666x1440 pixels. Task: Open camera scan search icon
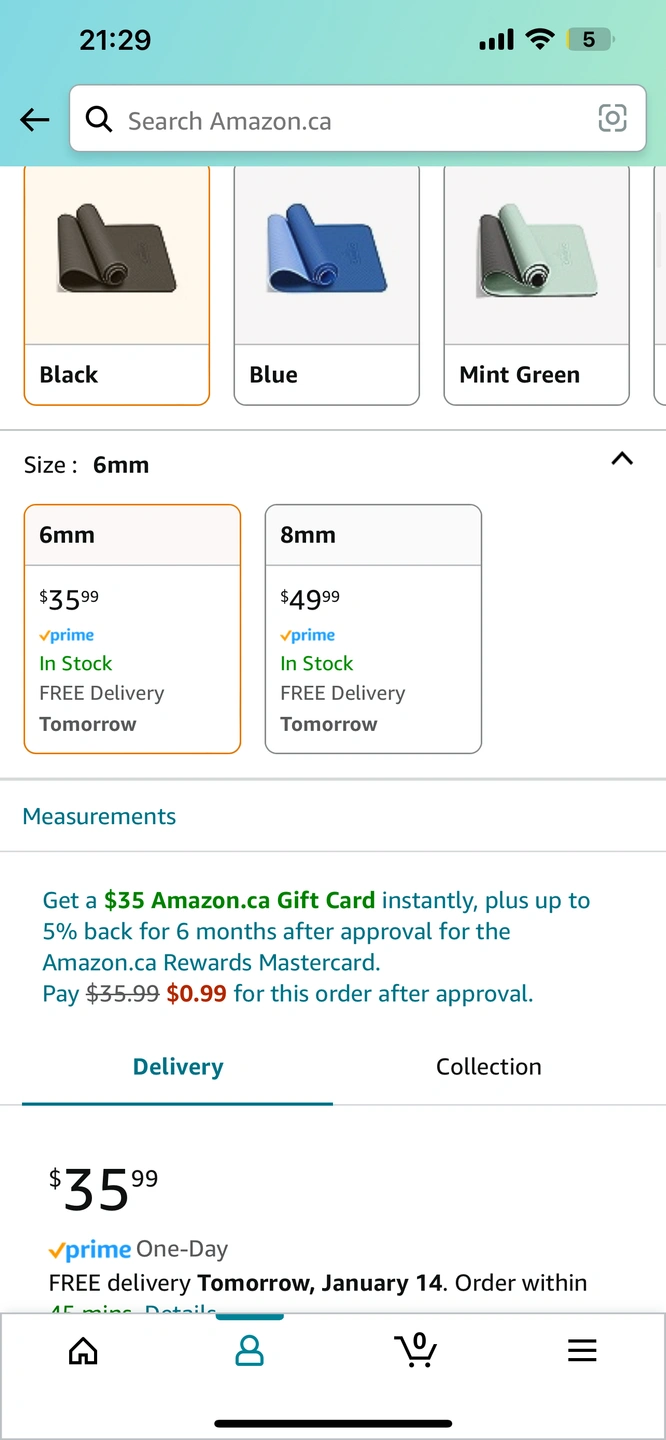click(612, 119)
